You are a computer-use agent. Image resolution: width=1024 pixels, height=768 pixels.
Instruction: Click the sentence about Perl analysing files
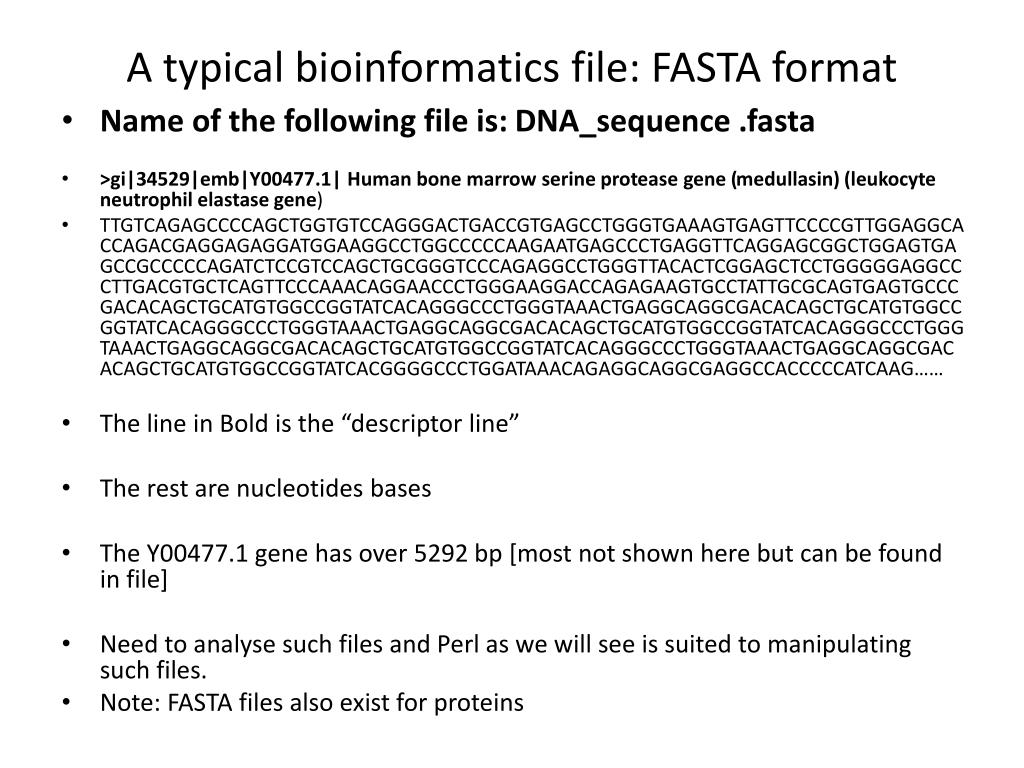(x=505, y=645)
